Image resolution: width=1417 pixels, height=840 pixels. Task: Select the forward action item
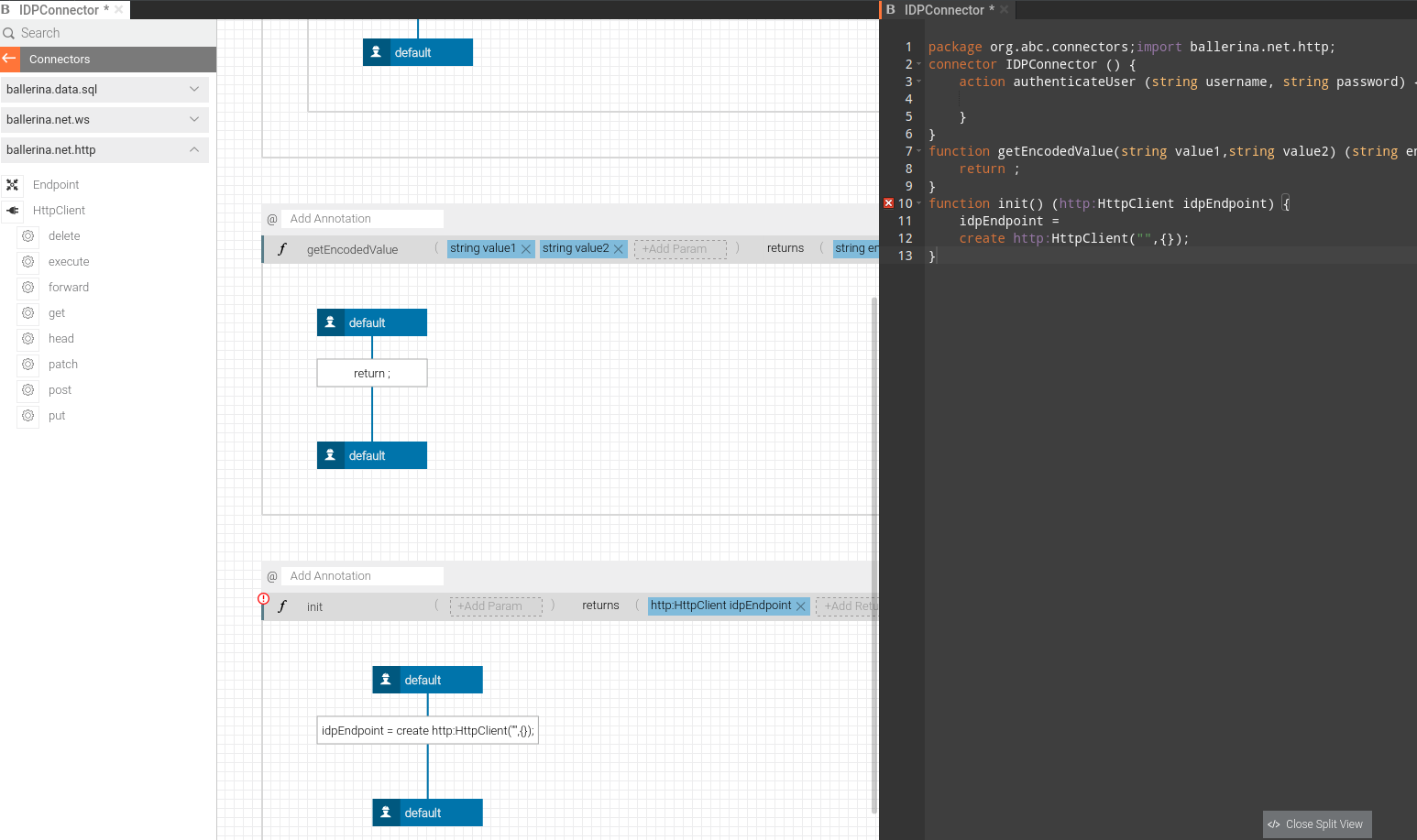point(69,288)
